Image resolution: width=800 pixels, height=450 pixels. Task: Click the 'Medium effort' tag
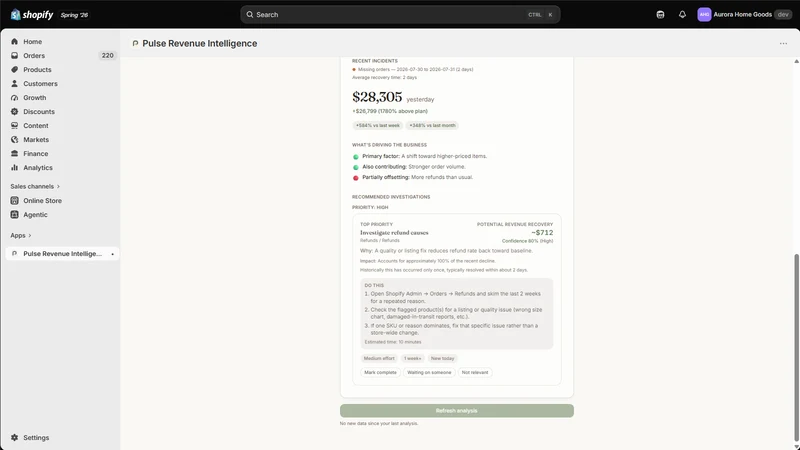click(x=379, y=358)
